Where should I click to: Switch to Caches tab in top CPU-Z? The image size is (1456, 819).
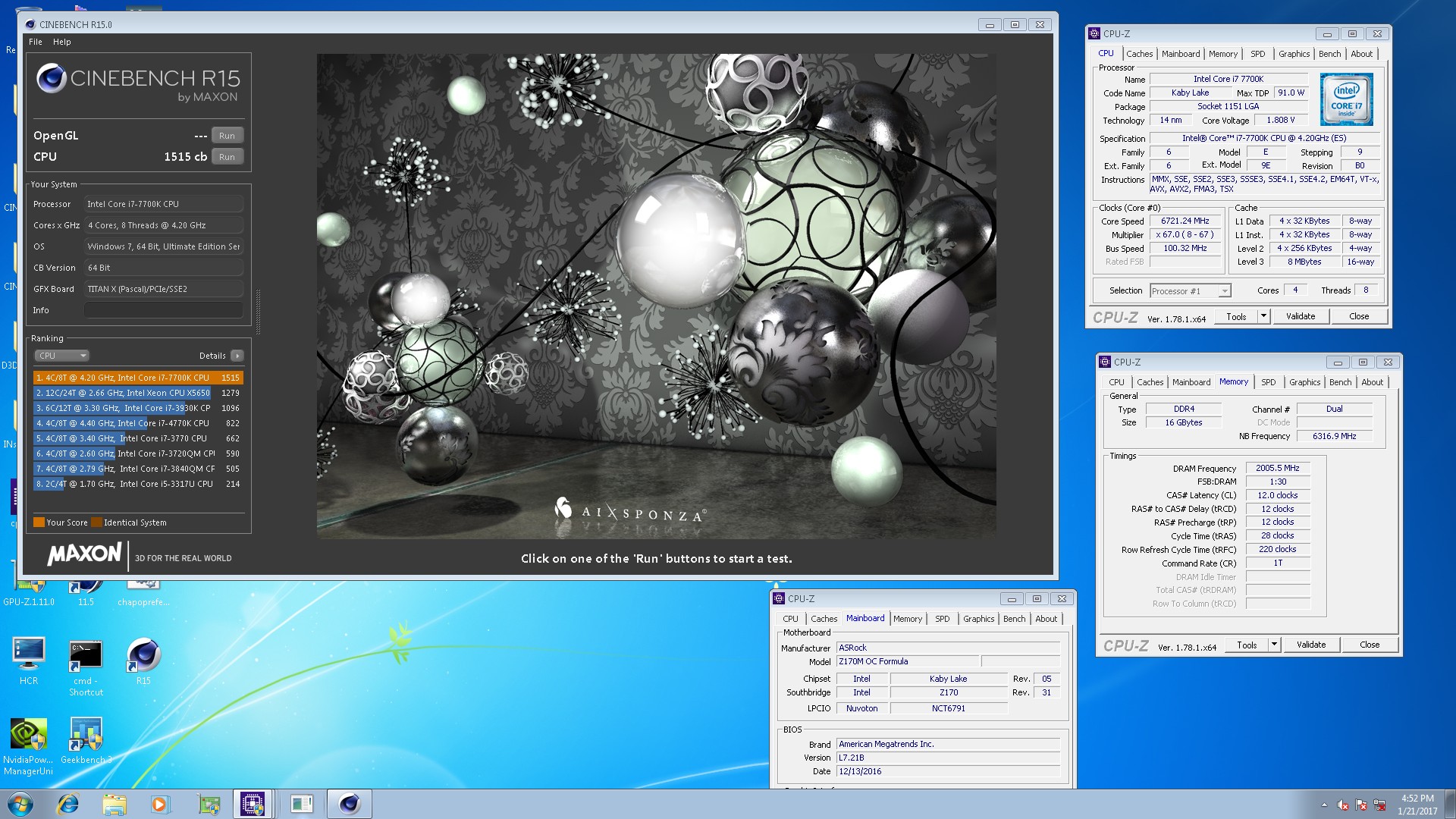click(1139, 54)
